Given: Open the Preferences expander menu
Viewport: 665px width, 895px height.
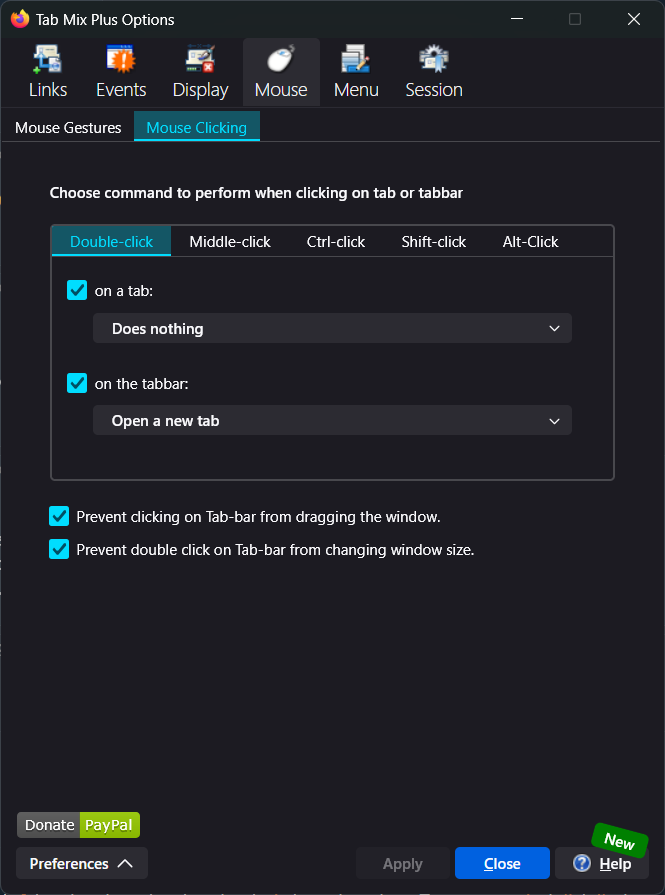Looking at the screenshot, I should (x=82, y=863).
